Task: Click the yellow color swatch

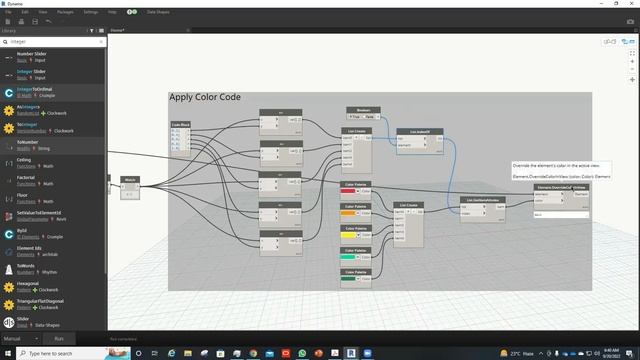Action: (348, 235)
